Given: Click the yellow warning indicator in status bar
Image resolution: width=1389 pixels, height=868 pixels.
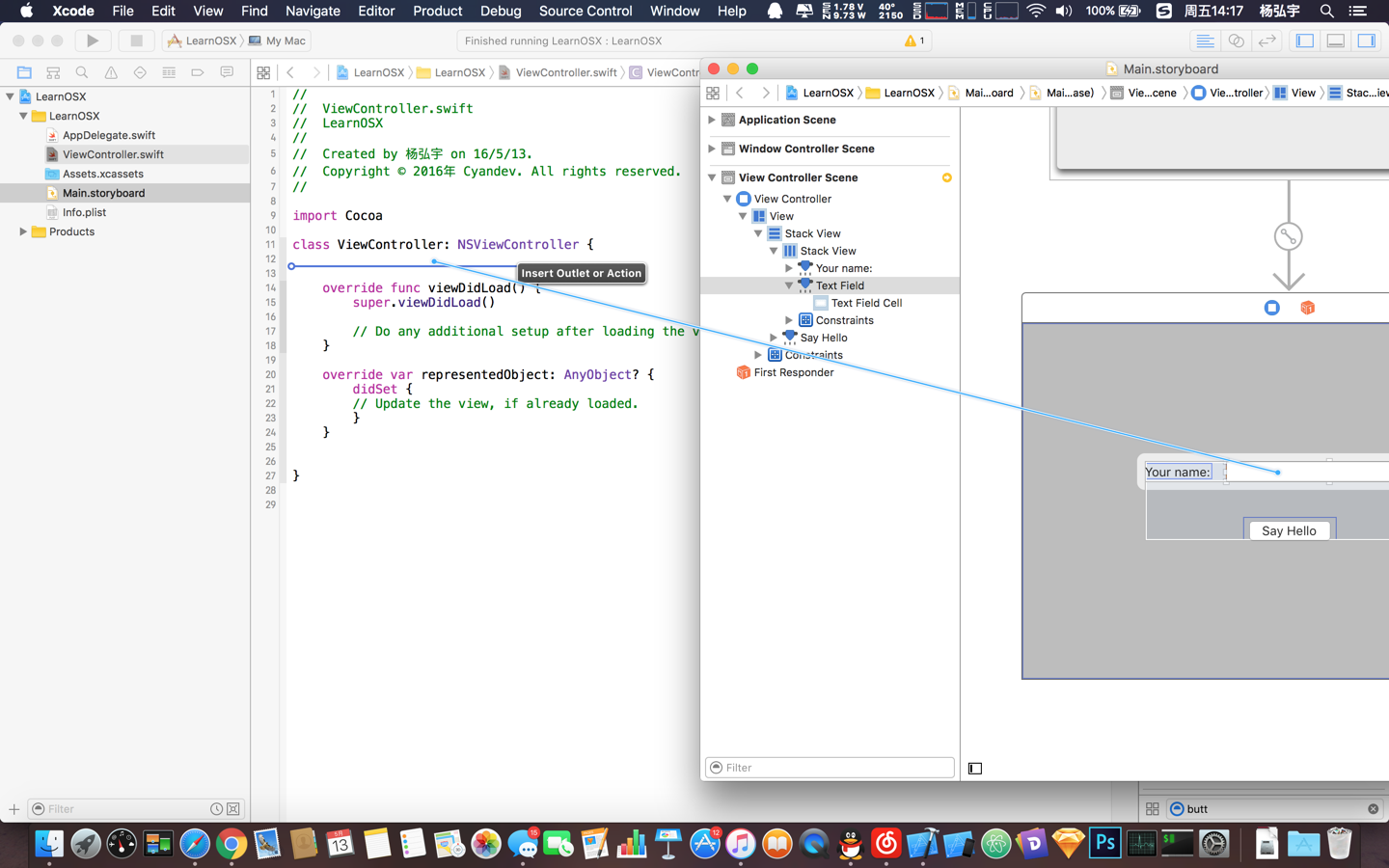Looking at the screenshot, I should click(913, 41).
